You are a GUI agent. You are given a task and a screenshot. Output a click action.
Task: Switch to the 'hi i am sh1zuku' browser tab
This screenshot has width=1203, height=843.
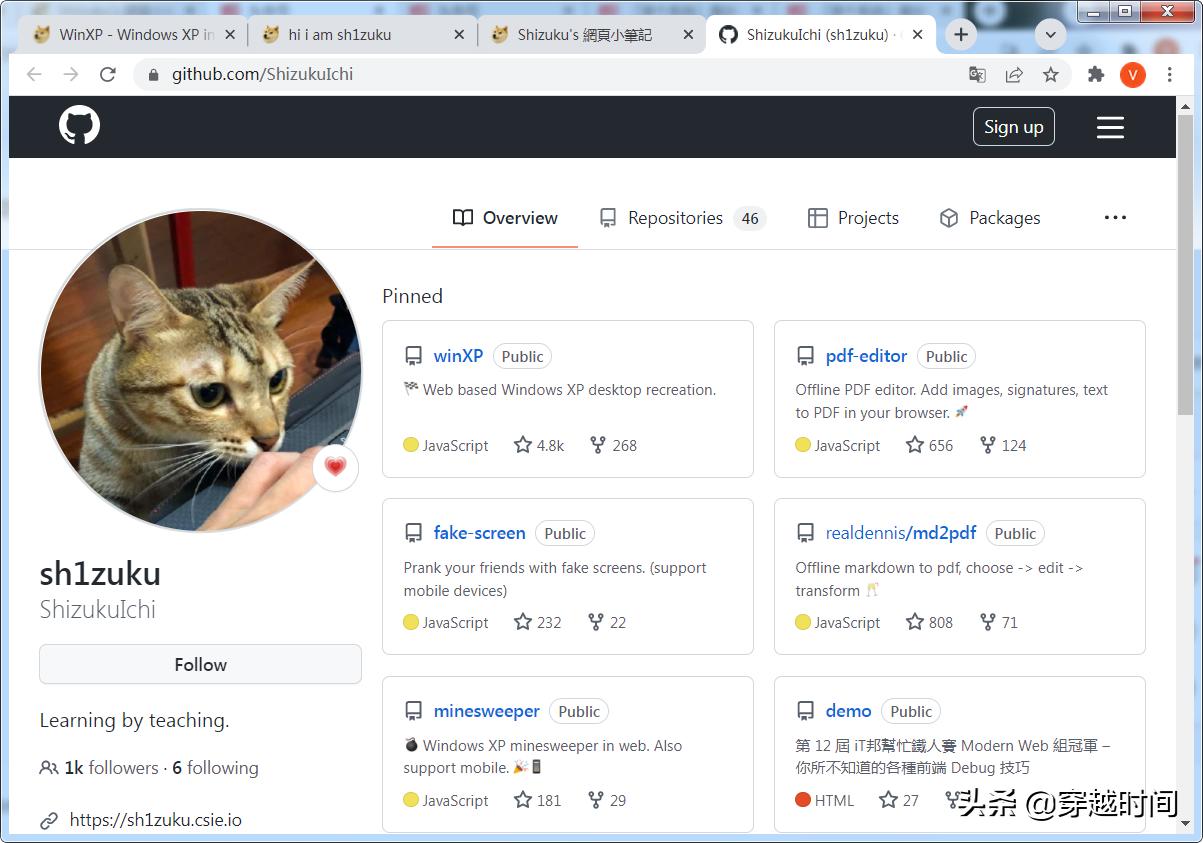click(x=340, y=35)
